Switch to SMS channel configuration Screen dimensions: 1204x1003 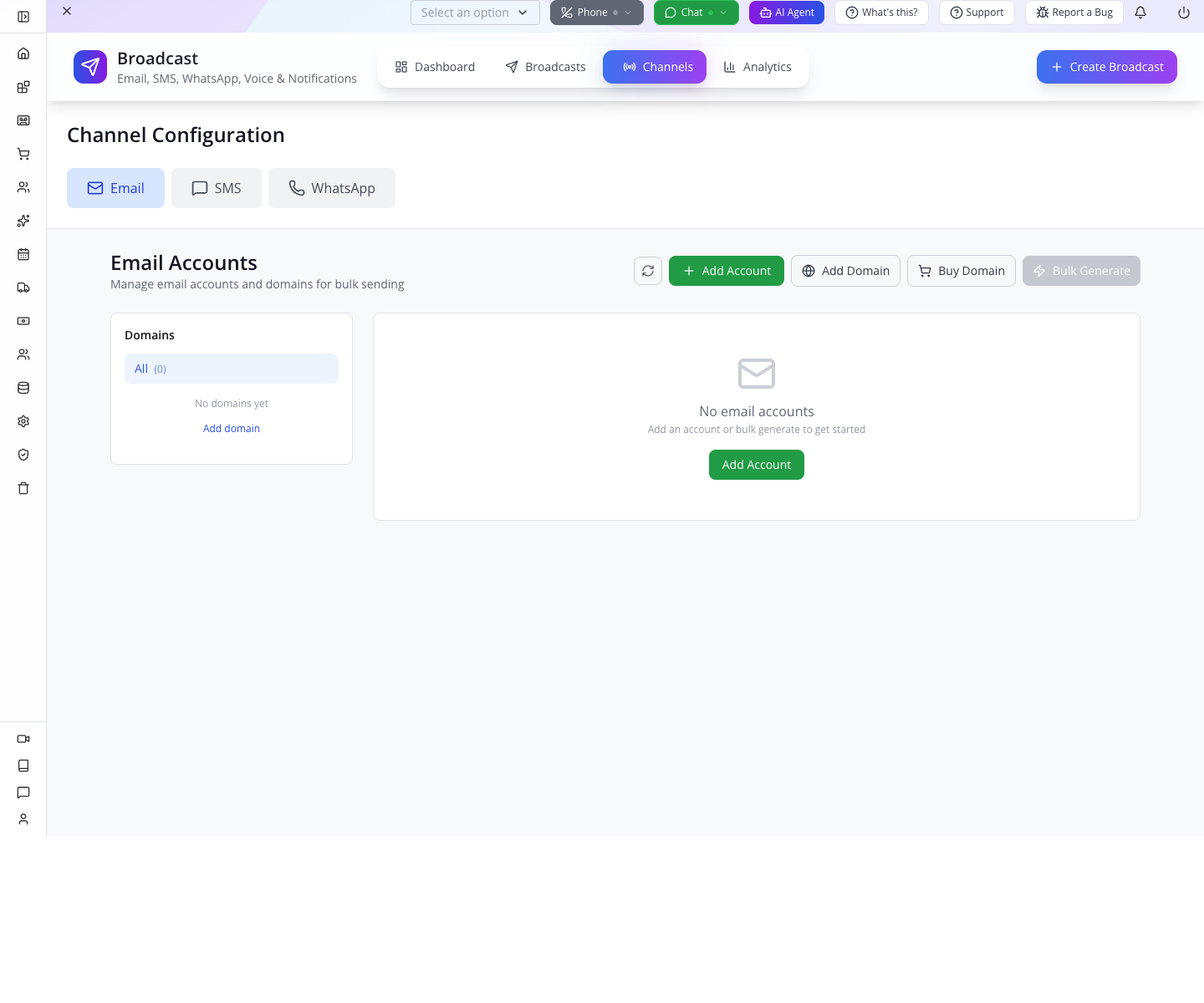coord(217,188)
